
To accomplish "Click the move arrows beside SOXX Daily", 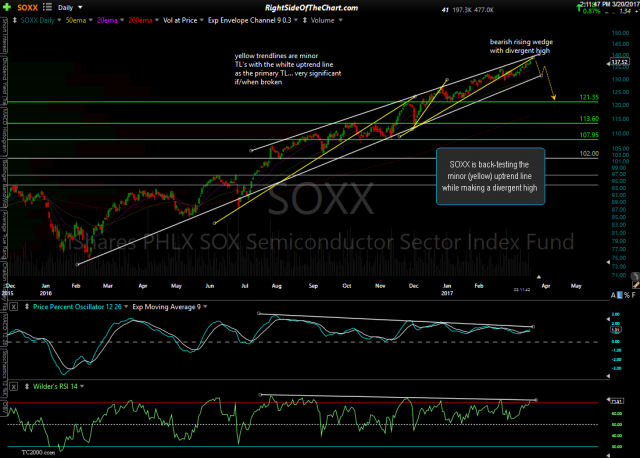I will (15, 20).
